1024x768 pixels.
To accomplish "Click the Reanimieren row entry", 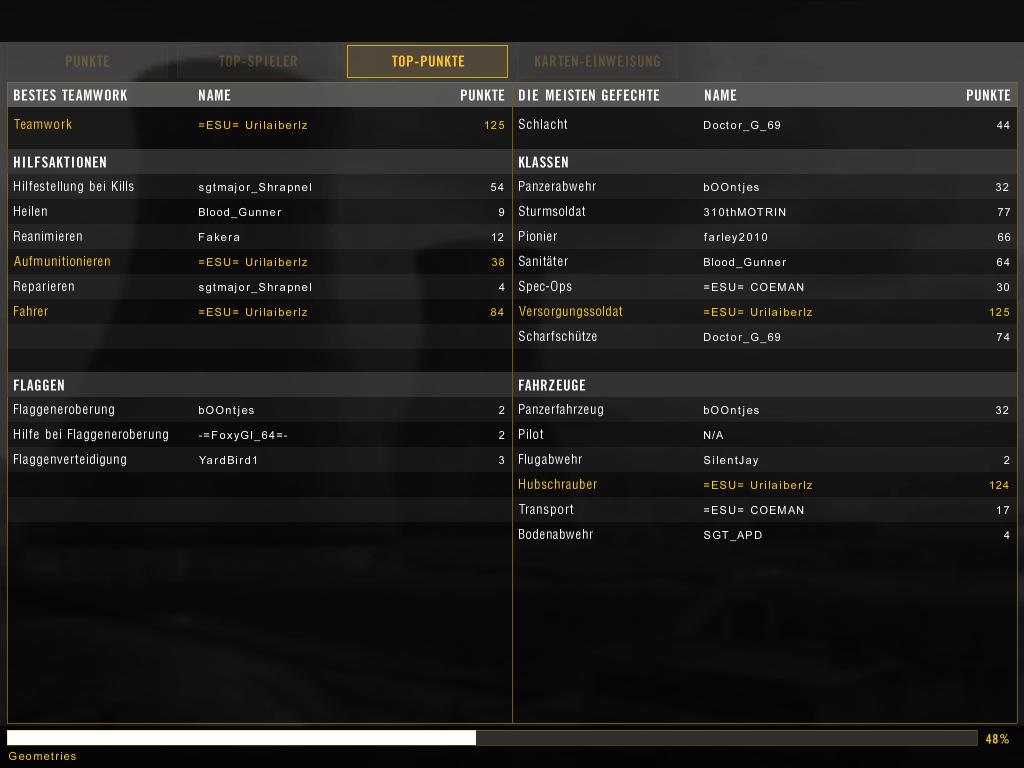I will [258, 237].
